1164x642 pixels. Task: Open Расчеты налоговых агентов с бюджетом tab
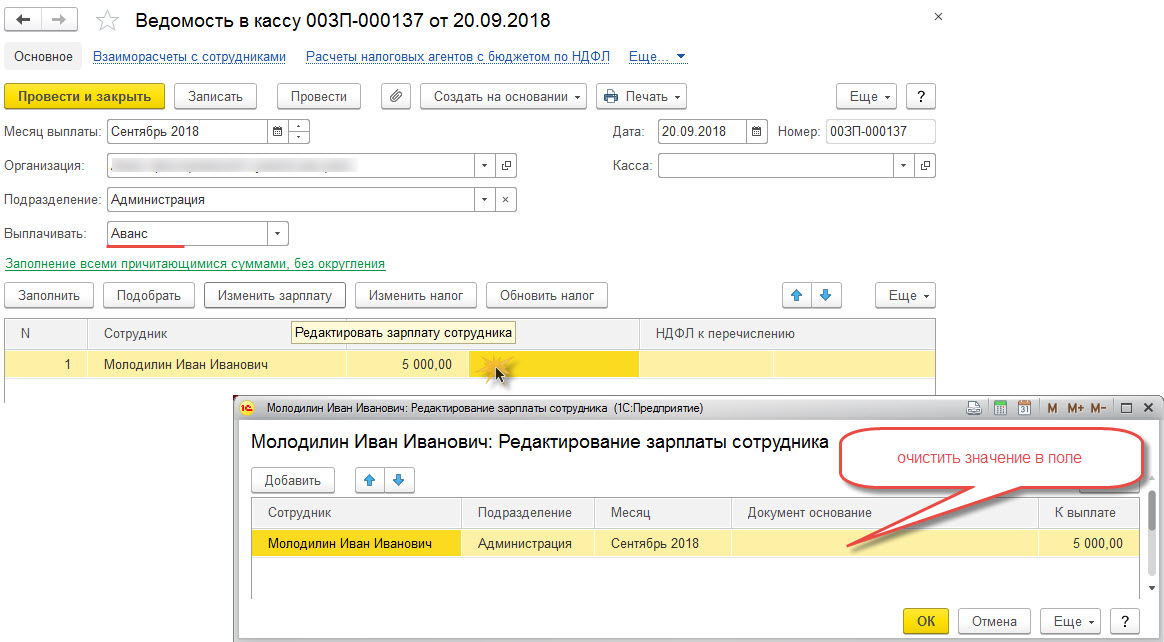click(457, 56)
